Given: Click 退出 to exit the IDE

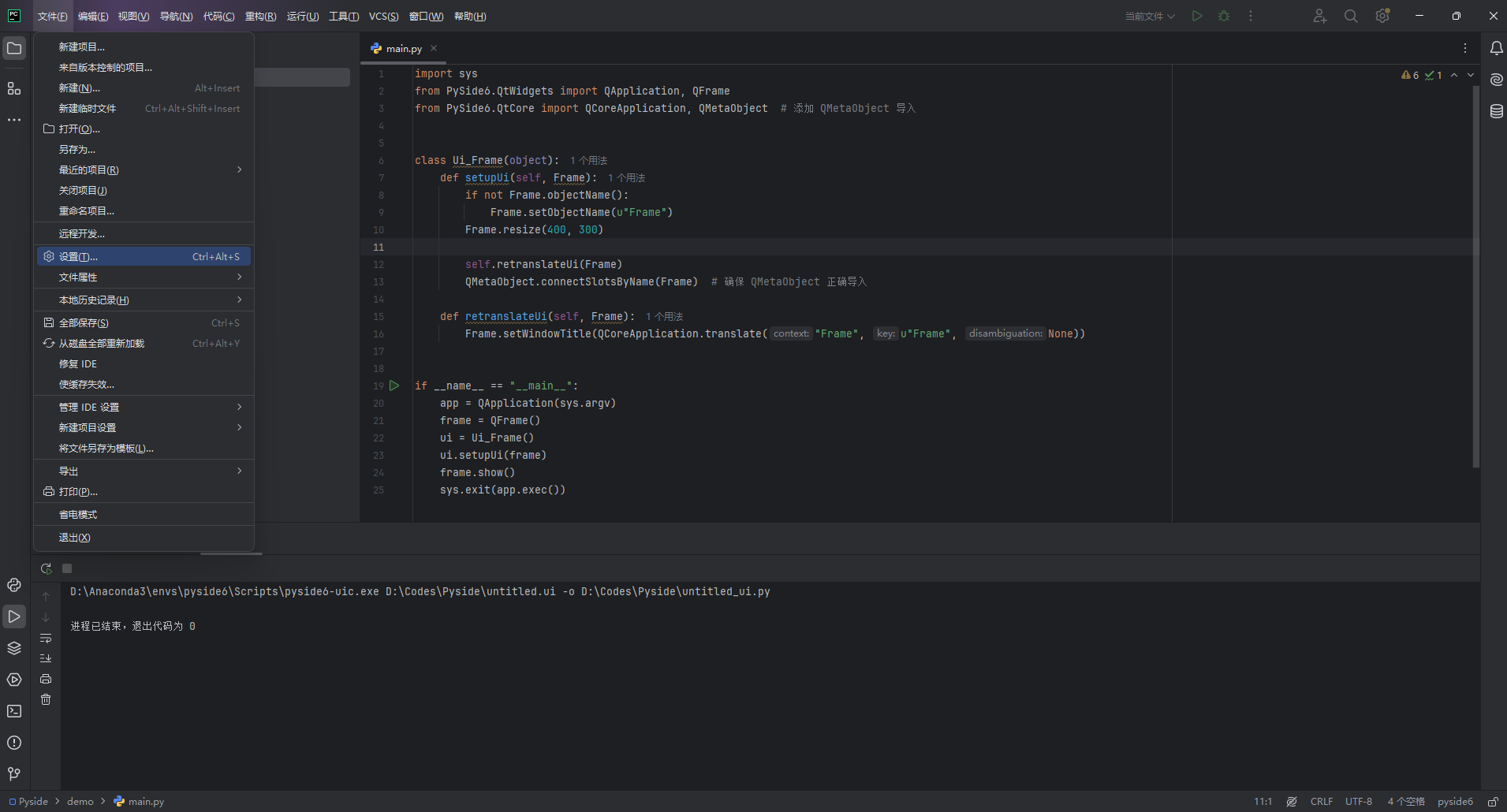Looking at the screenshot, I should [144, 537].
